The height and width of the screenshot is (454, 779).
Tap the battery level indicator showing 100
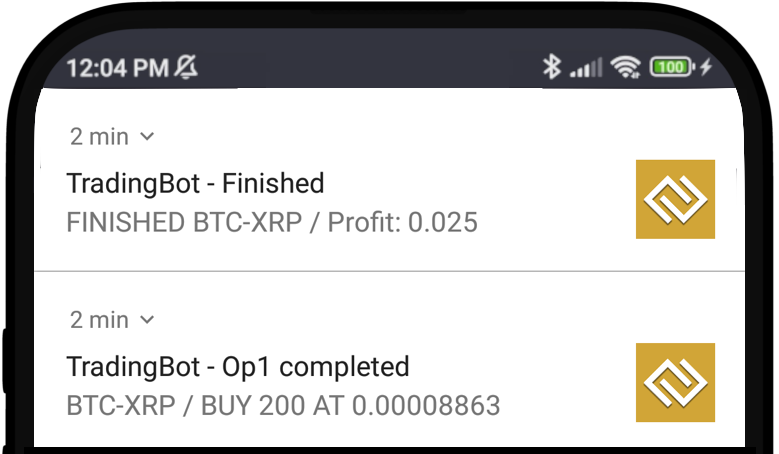(x=671, y=67)
